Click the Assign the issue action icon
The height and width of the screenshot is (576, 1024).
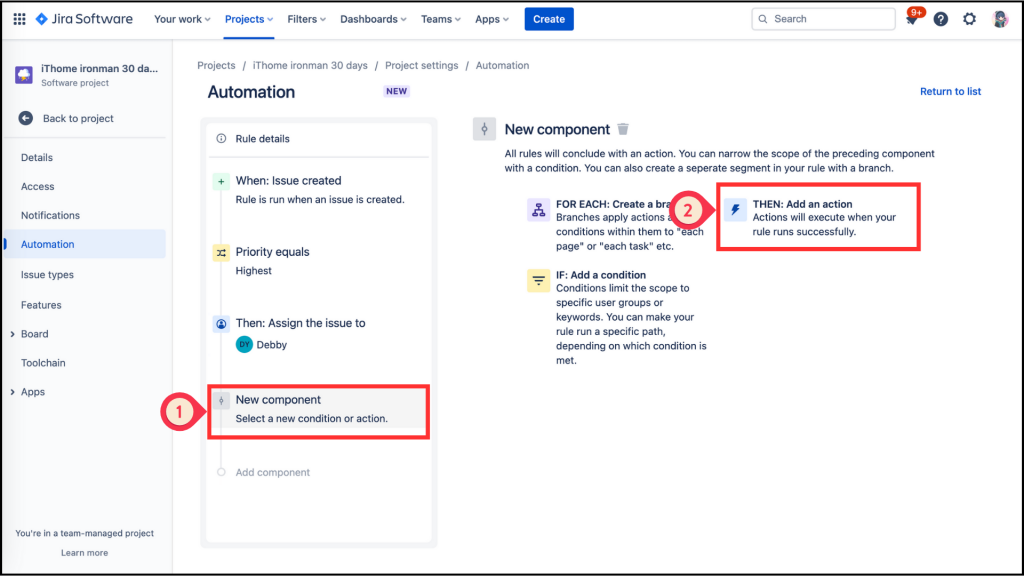click(x=221, y=324)
